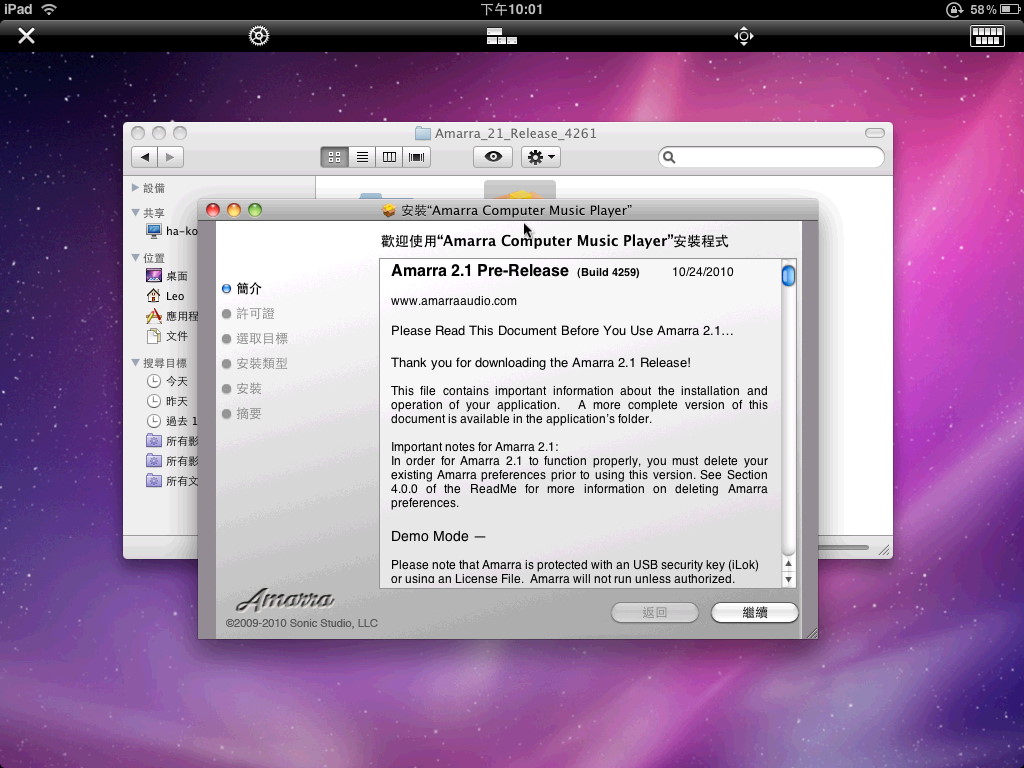Screen dimensions: 1024x768
Task: Collapse the 搜尋目標 sidebar section
Action: pos(135,362)
